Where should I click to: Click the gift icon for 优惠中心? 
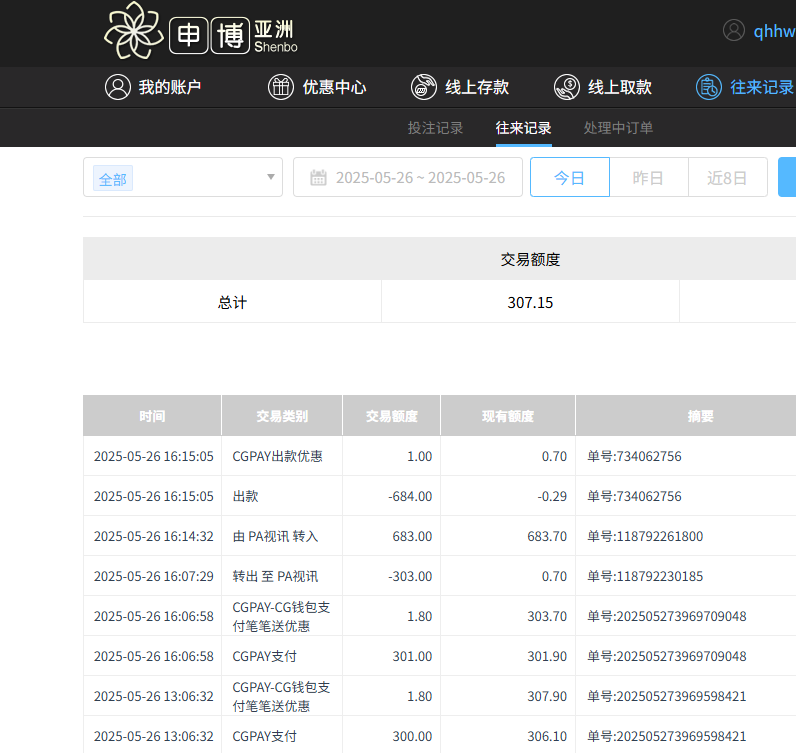pos(281,87)
